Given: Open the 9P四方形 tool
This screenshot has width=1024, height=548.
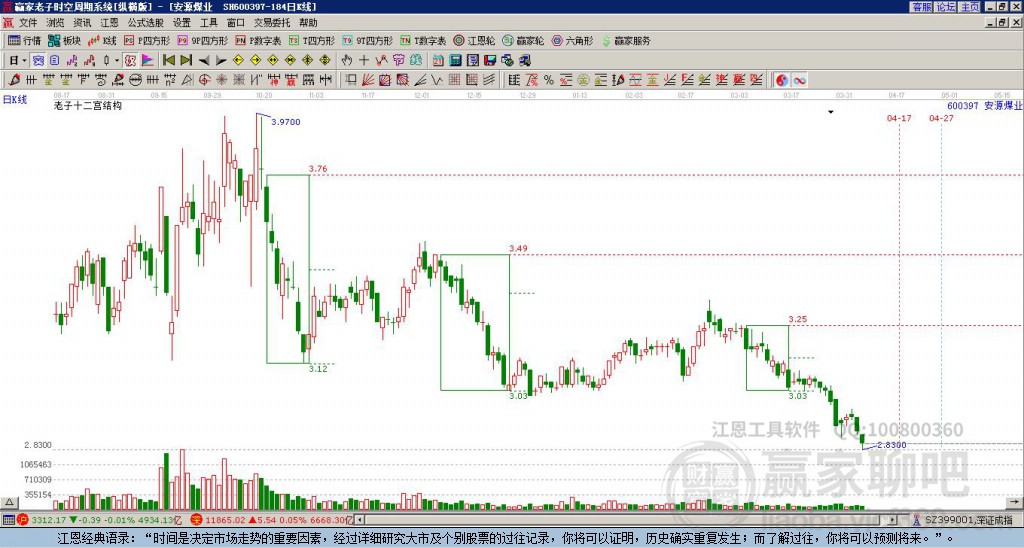Looking at the screenshot, I should pyautogui.click(x=202, y=40).
